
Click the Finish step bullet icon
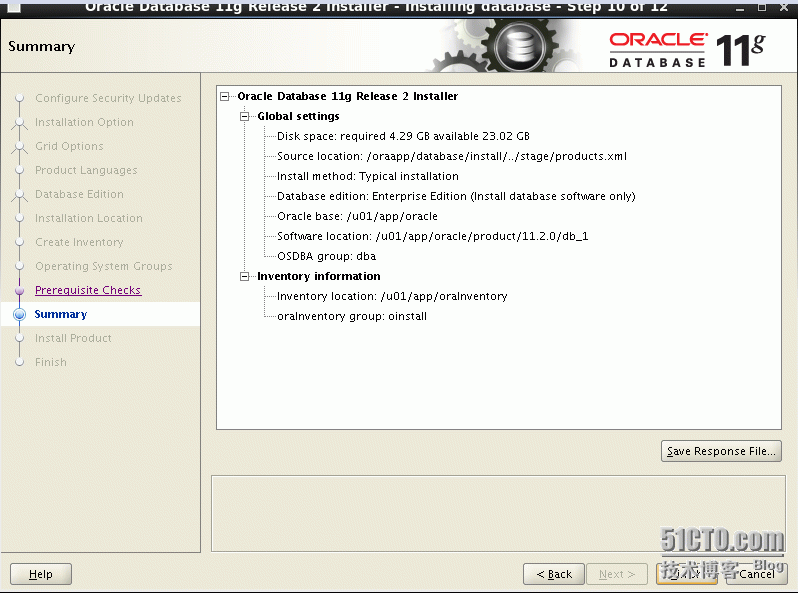pyautogui.click(x=19, y=362)
